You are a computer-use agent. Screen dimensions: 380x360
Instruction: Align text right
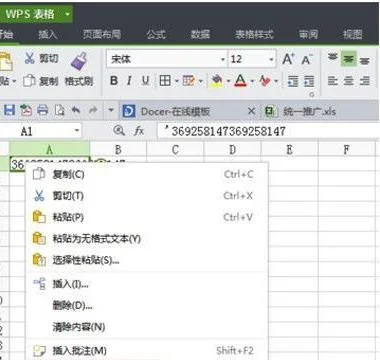pyautogui.click(x=365, y=81)
